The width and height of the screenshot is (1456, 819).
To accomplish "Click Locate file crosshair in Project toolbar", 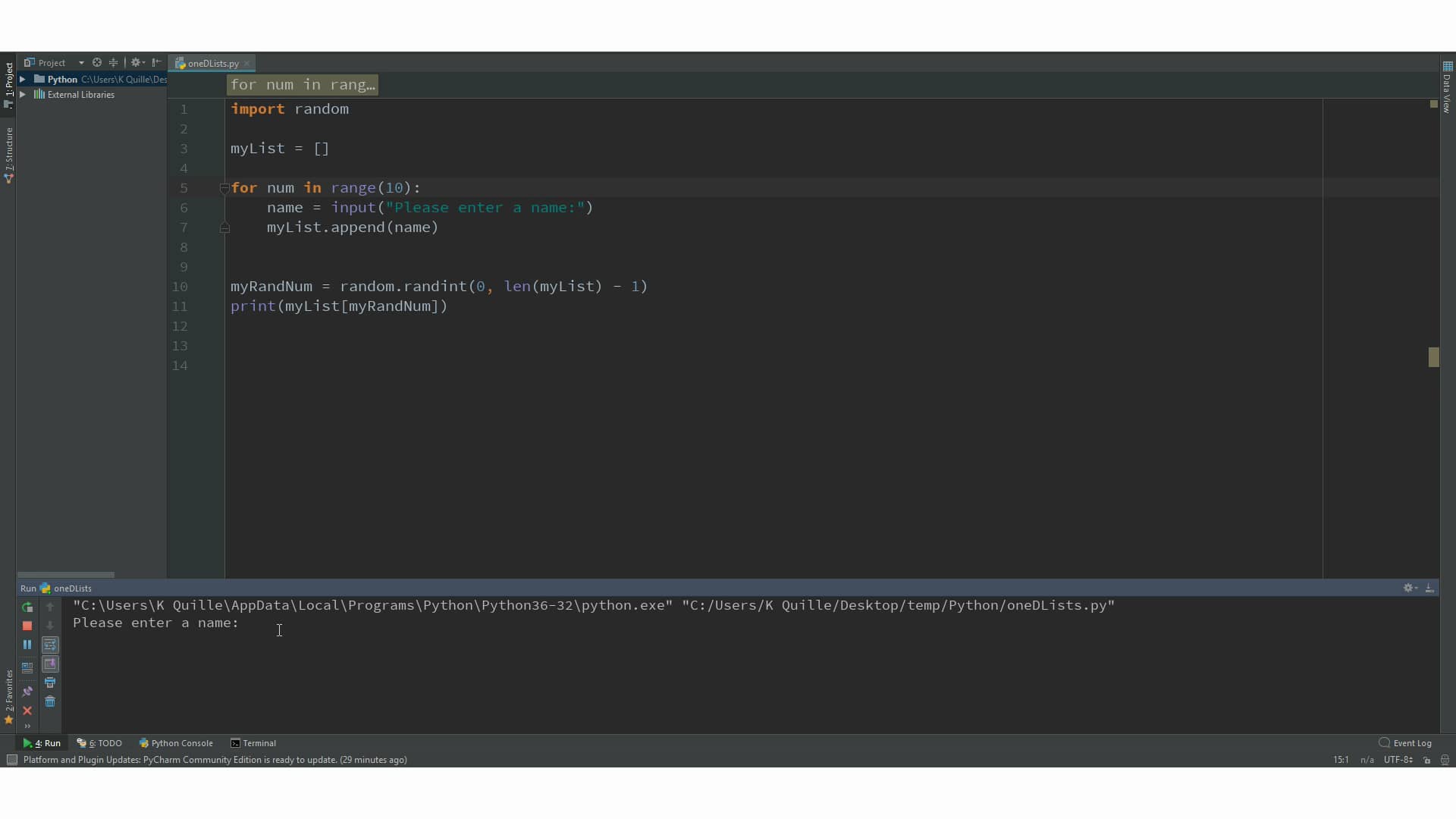I will 96,62.
